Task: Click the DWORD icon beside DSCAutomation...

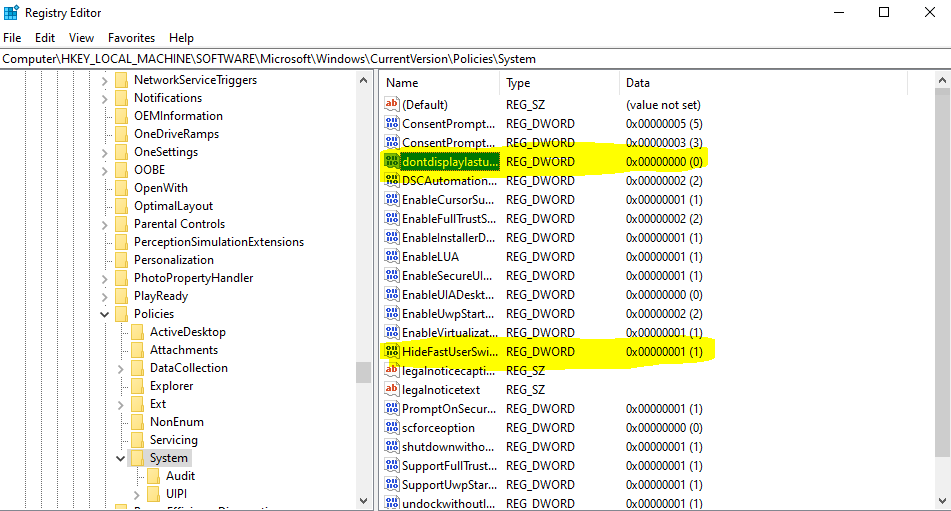Action: pos(392,181)
